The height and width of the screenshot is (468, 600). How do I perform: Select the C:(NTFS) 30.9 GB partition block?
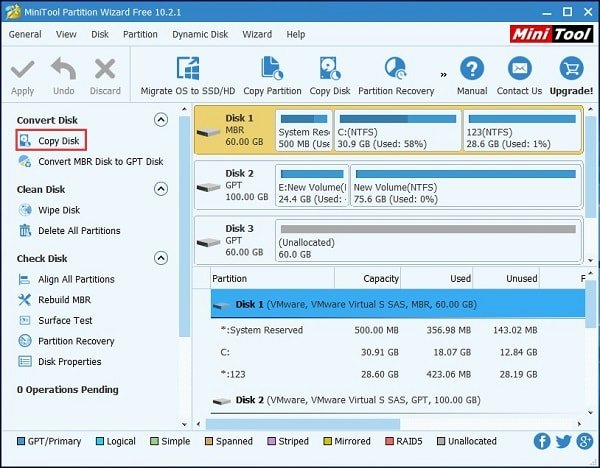(398, 130)
